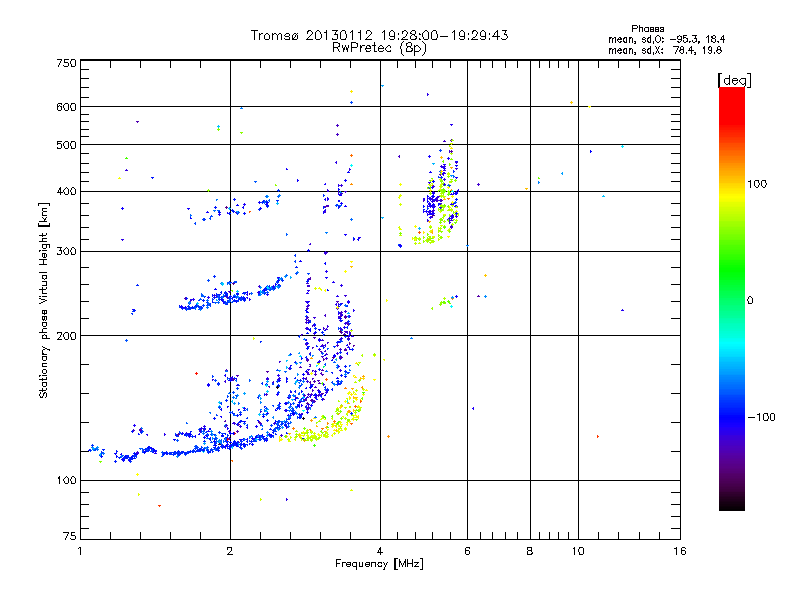
Task: Click the 750 y-axis tick label
Action: coord(66,63)
